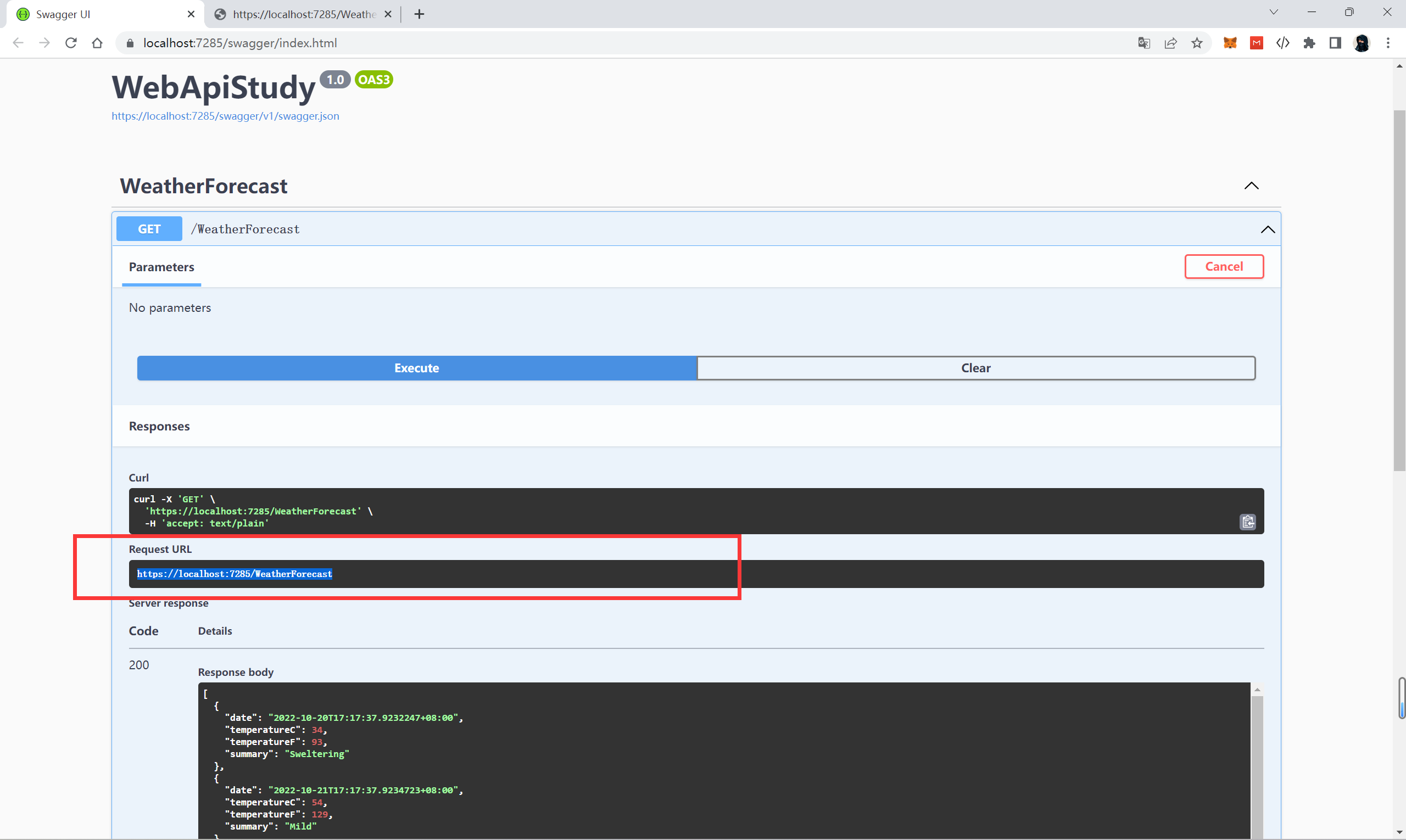Bookmark this page with star icon
1406x840 pixels.
click(1197, 43)
